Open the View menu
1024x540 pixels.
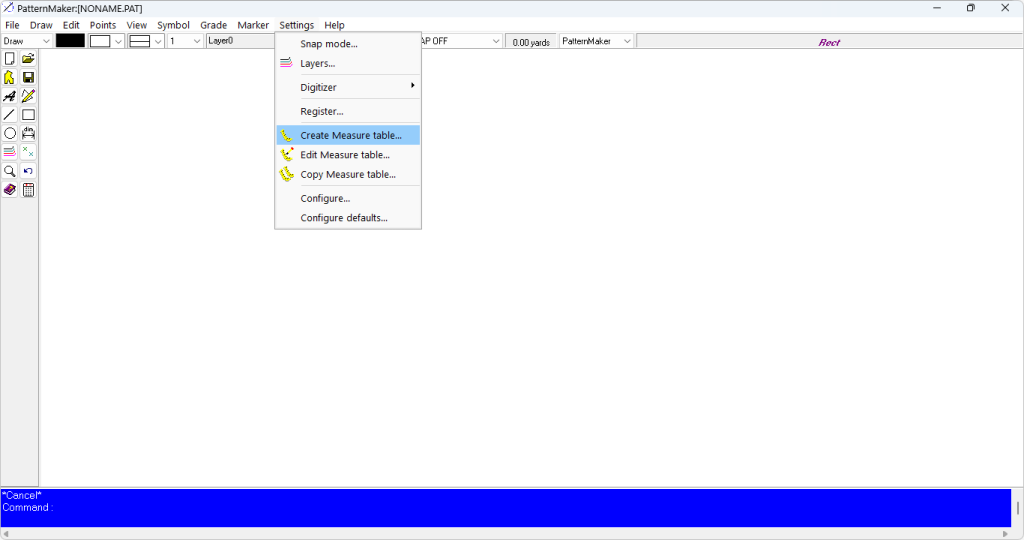[136, 25]
